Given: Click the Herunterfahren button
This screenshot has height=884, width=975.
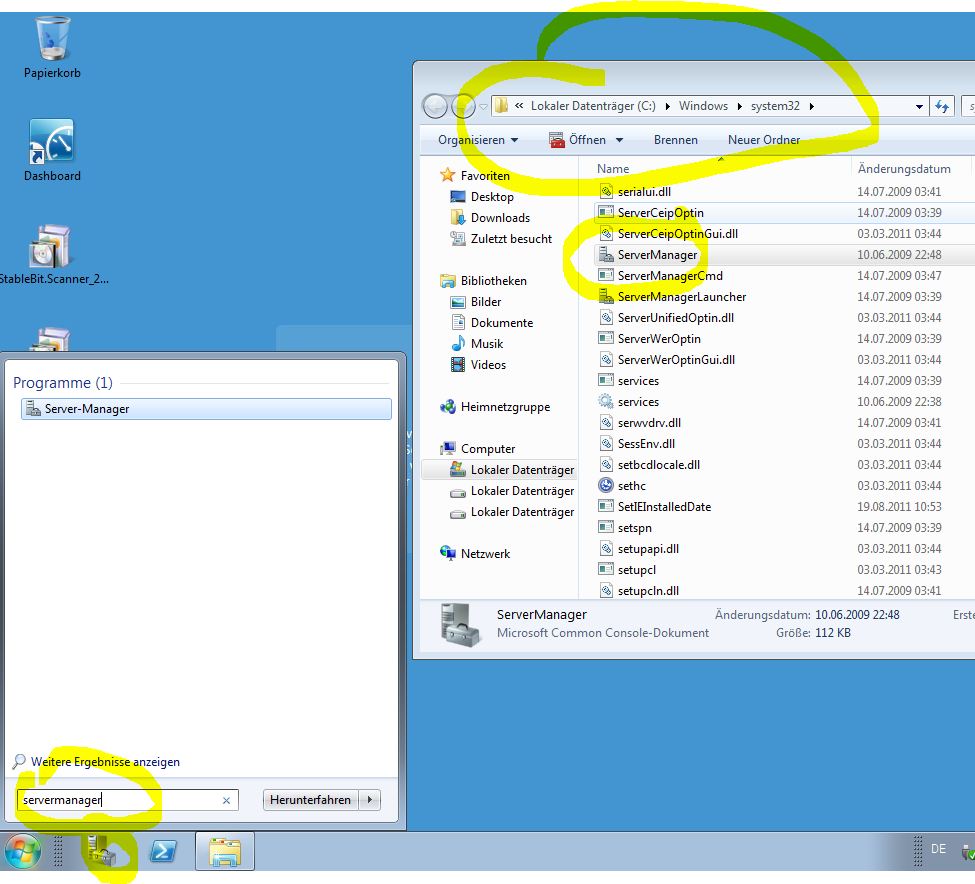Looking at the screenshot, I should 310,800.
